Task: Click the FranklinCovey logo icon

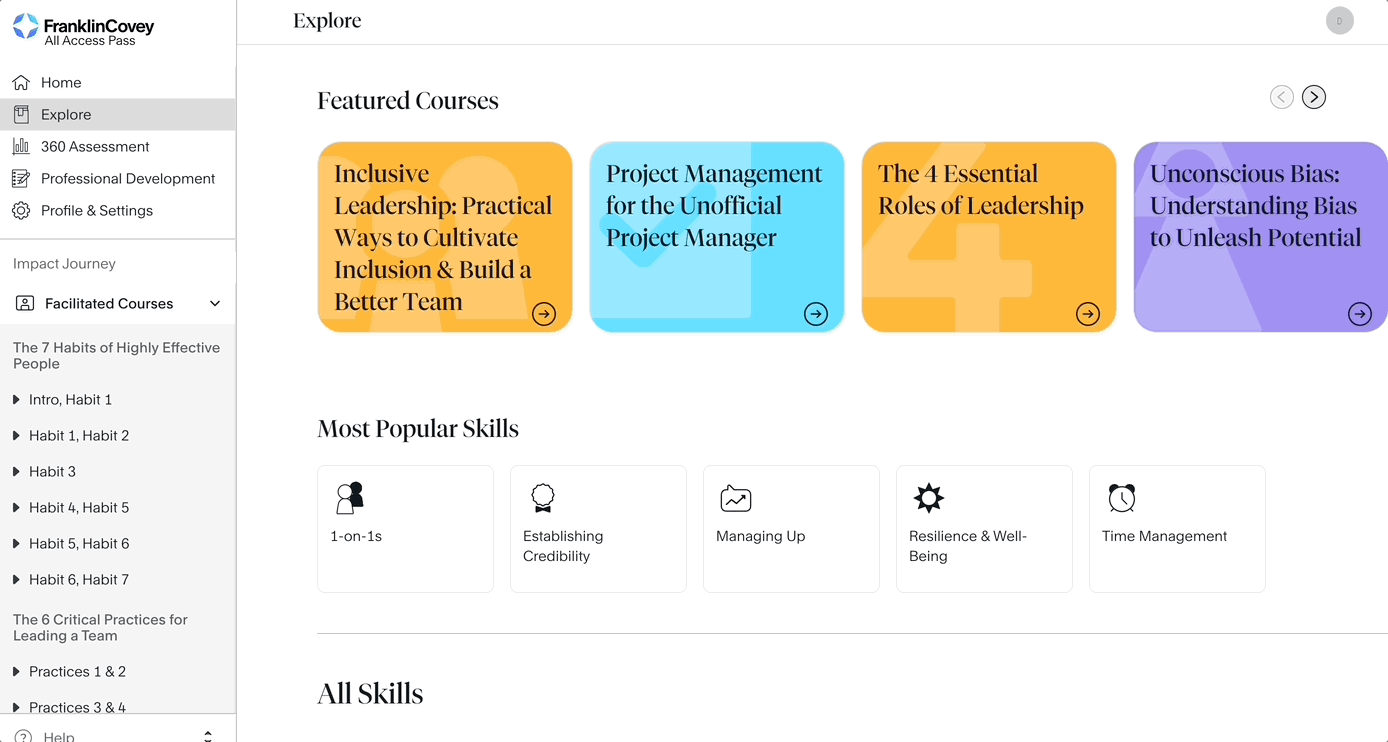Action: click(x=25, y=27)
